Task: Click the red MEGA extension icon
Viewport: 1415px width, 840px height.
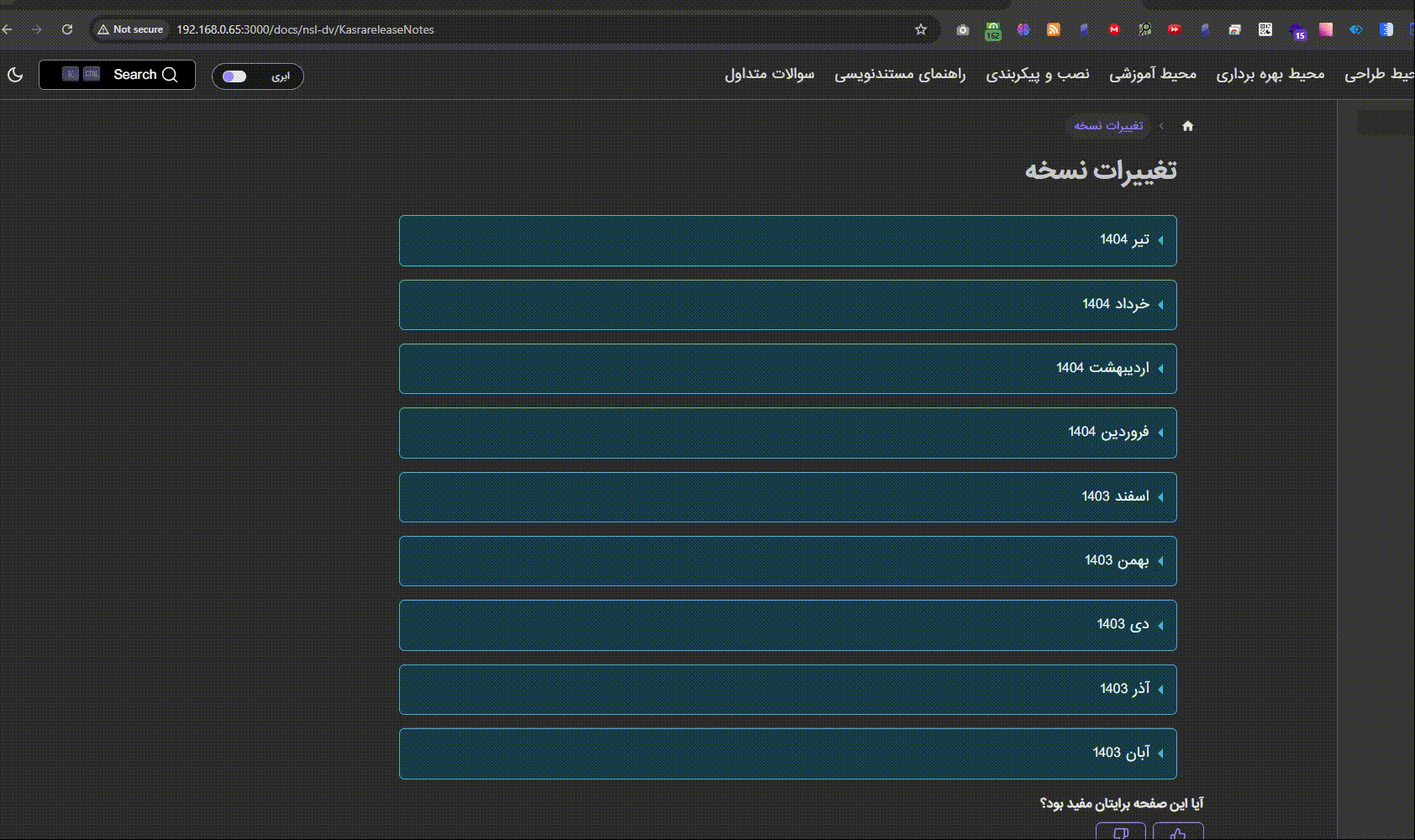Action: click(1113, 29)
